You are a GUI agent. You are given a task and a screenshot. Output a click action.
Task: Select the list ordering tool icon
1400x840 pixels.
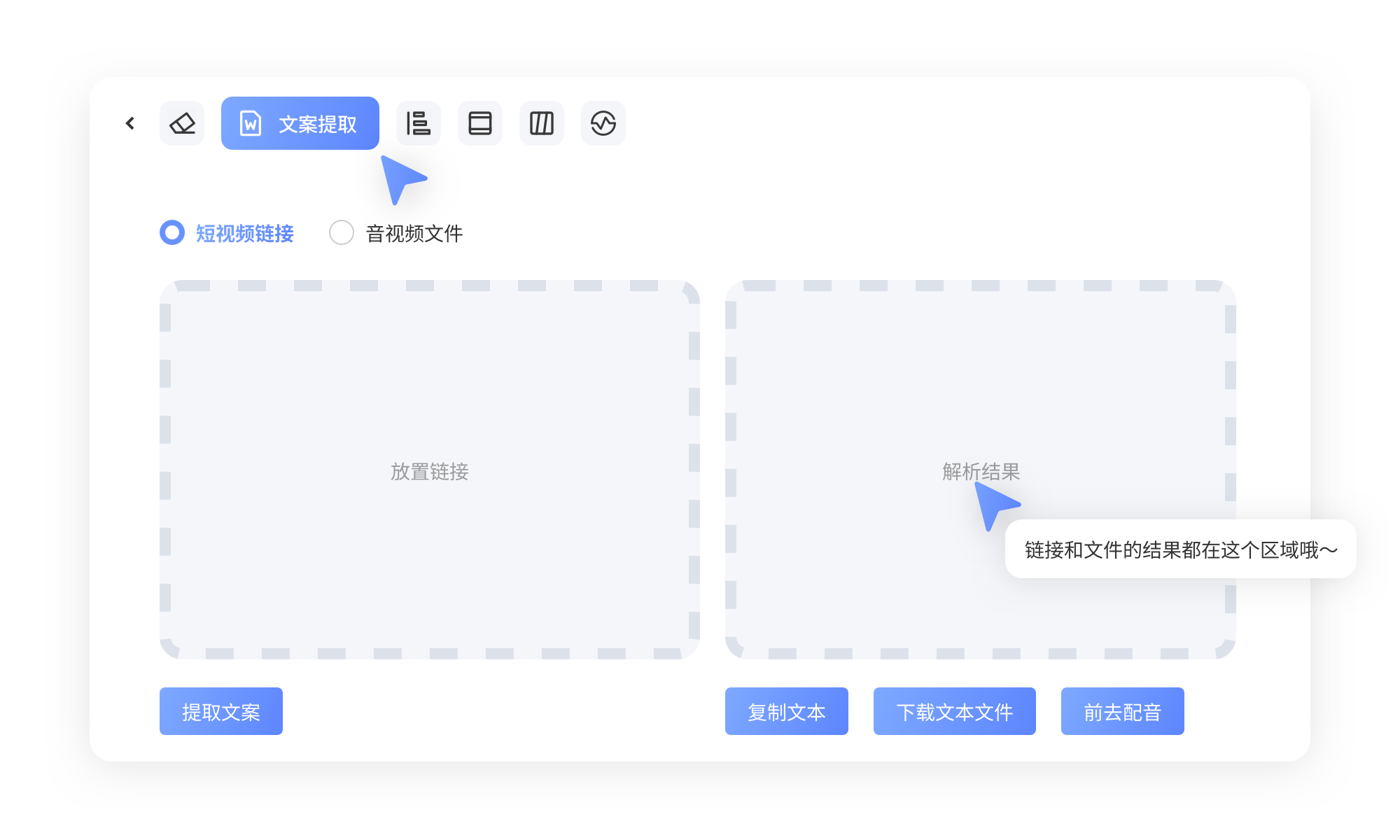(418, 123)
